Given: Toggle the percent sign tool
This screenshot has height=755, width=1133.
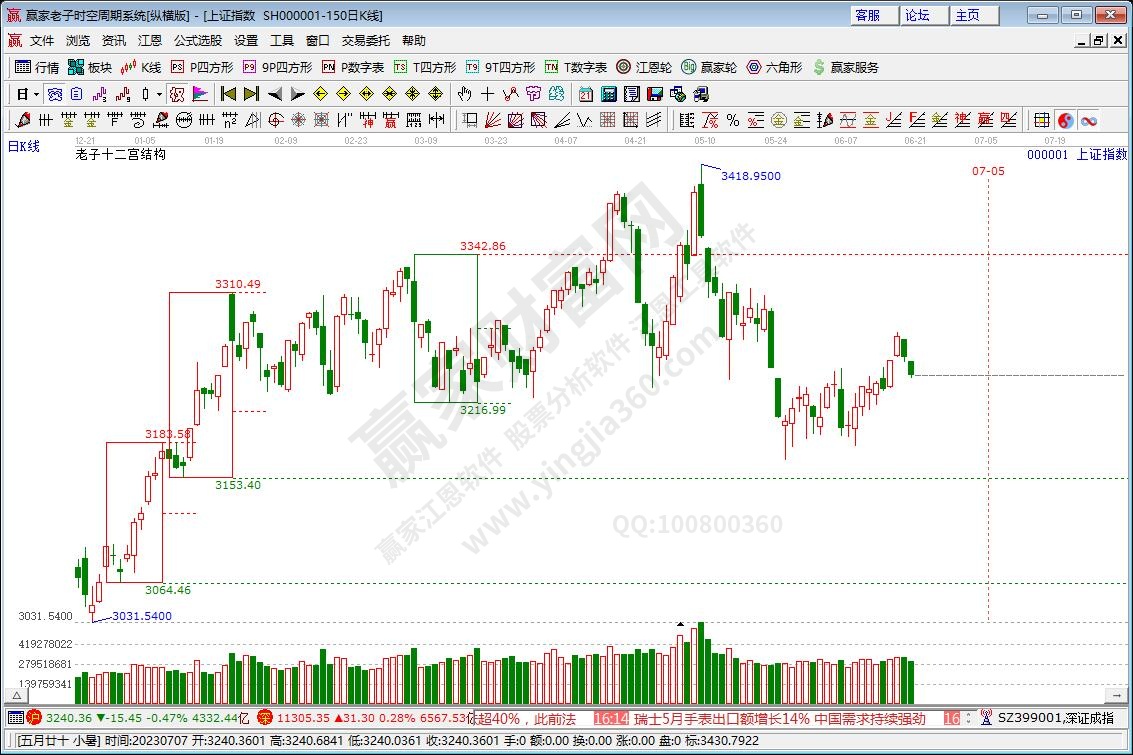Looking at the screenshot, I should tap(733, 120).
